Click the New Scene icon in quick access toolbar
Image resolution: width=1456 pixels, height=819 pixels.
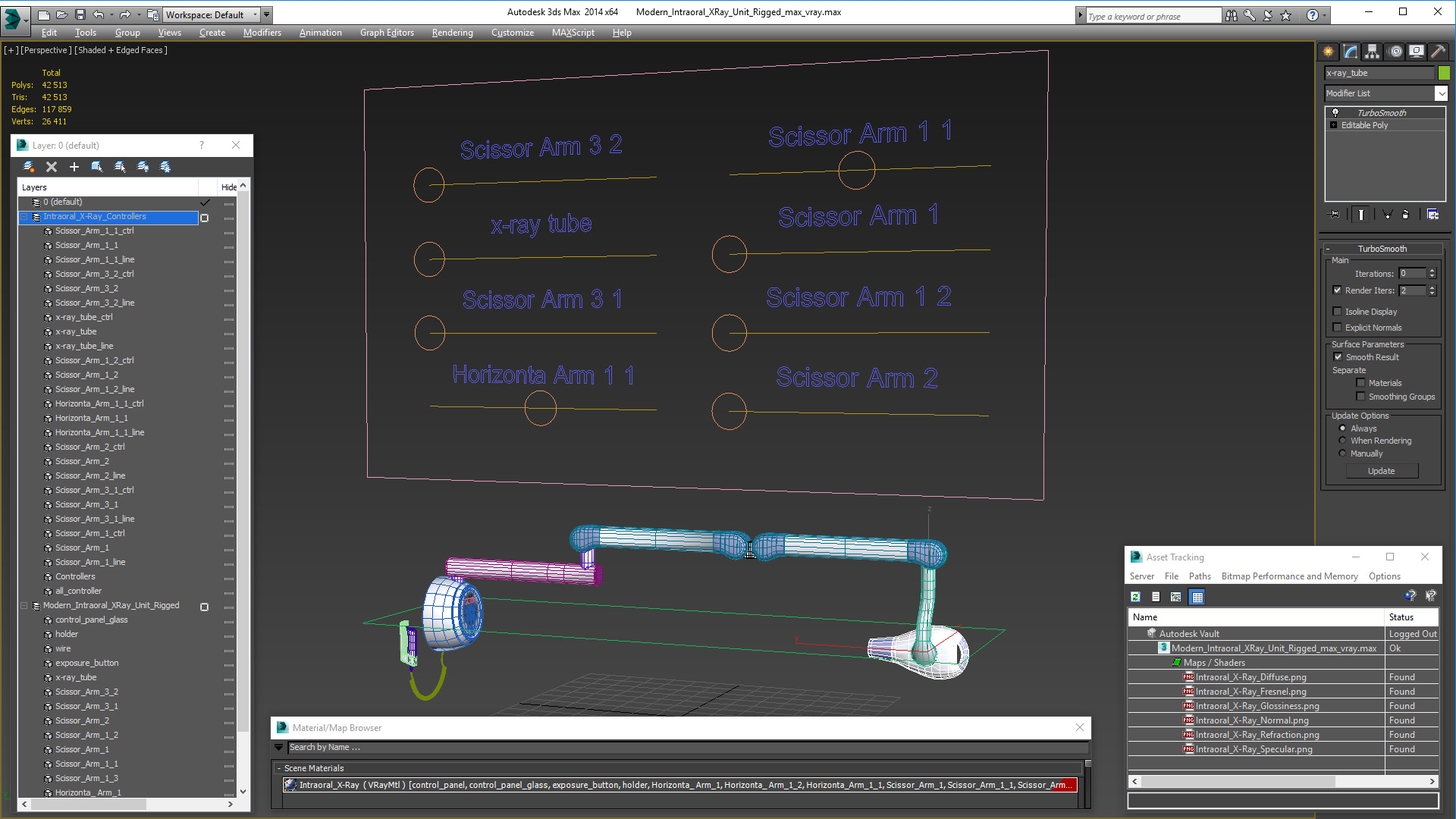point(43,14)
